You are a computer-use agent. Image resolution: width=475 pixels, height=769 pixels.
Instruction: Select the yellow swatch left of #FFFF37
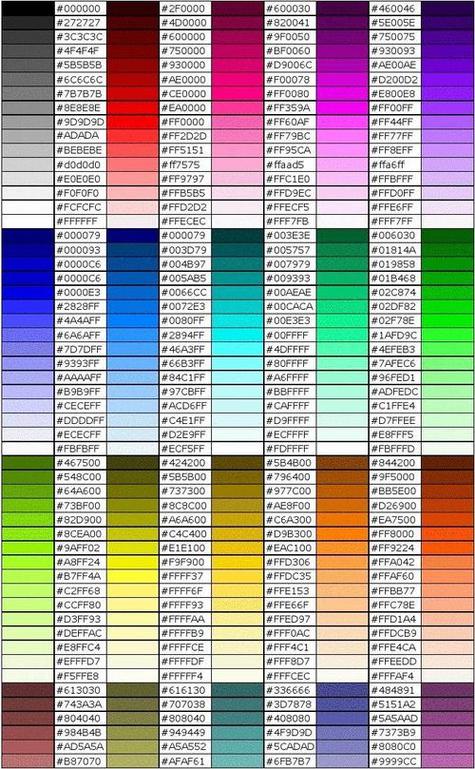133,576
